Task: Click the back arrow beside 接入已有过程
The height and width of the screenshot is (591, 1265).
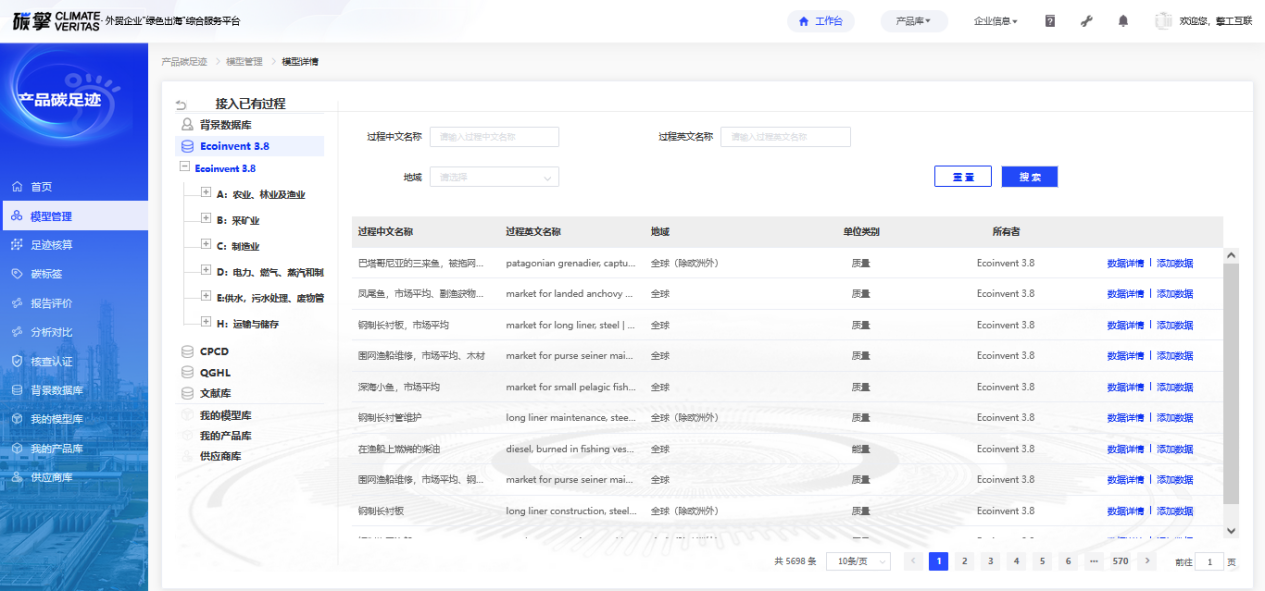Action: click(181, 105)
